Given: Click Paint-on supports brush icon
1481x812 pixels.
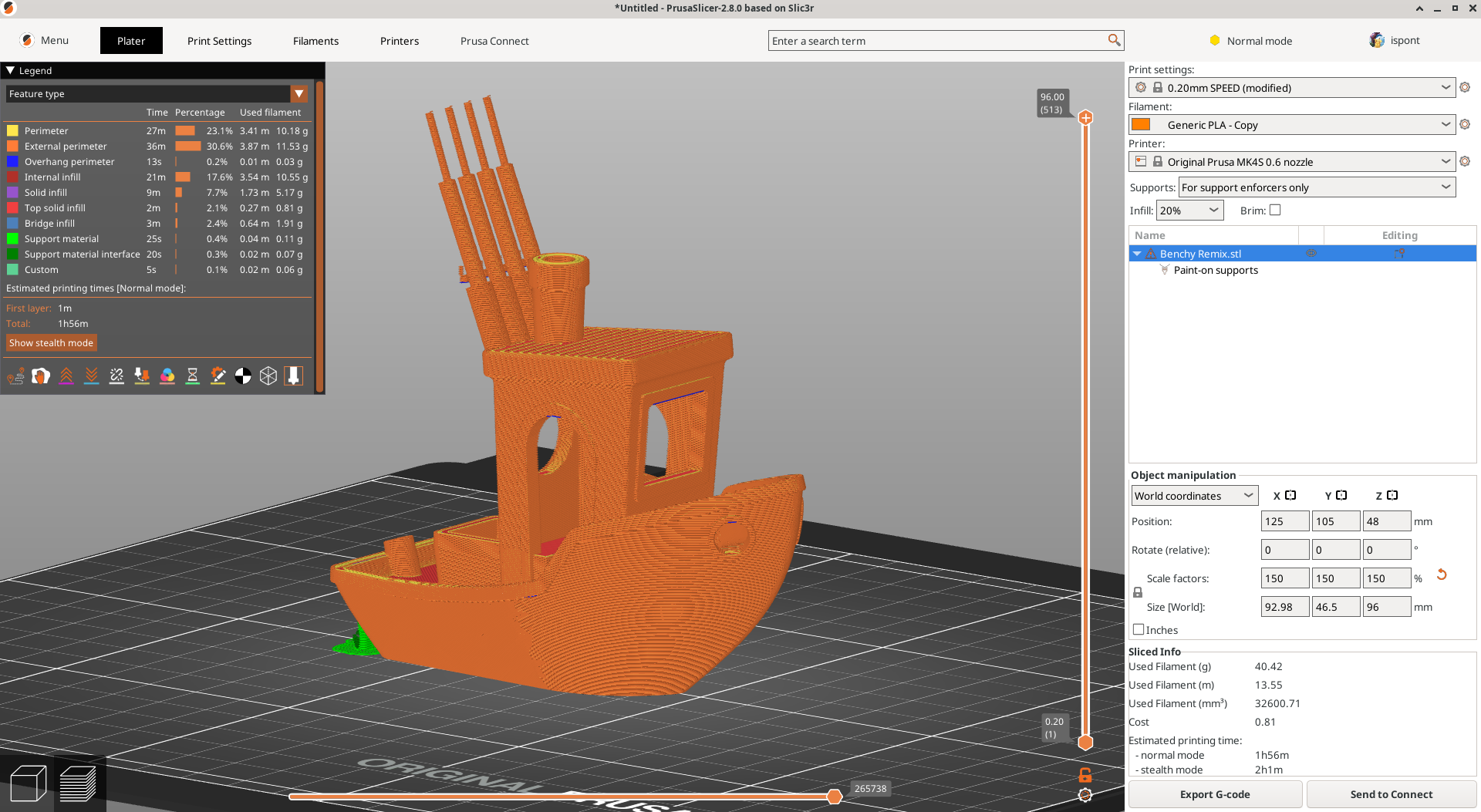Looking at the screenshot, I should click(x=1165, y=270).
